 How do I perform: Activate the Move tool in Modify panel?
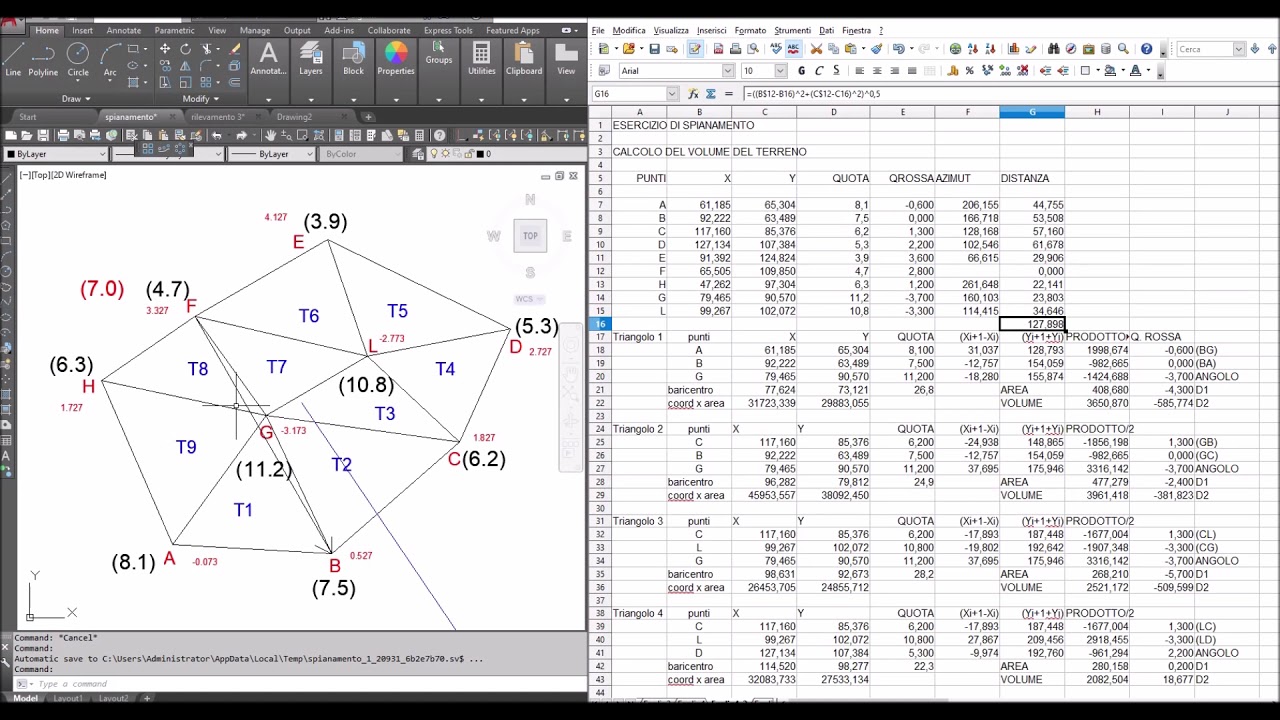click(x=165, y=49)
